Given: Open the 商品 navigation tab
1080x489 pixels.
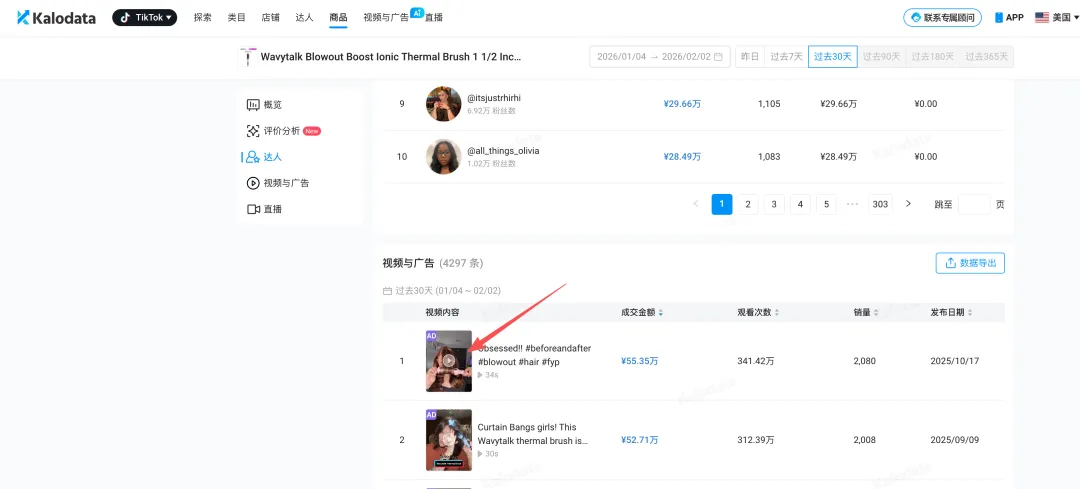Looking at the screenshot, I should [338, 18].
